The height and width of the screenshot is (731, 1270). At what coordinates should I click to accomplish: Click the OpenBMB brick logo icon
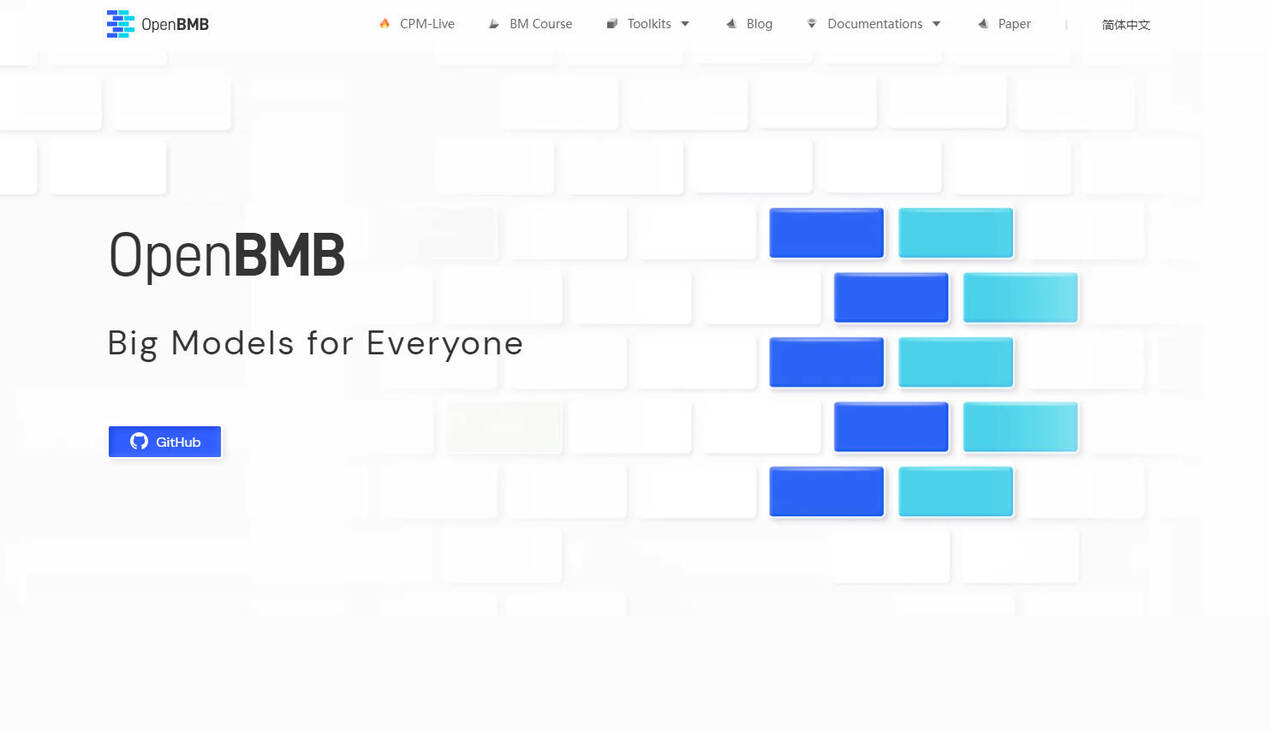pos(120,24)
